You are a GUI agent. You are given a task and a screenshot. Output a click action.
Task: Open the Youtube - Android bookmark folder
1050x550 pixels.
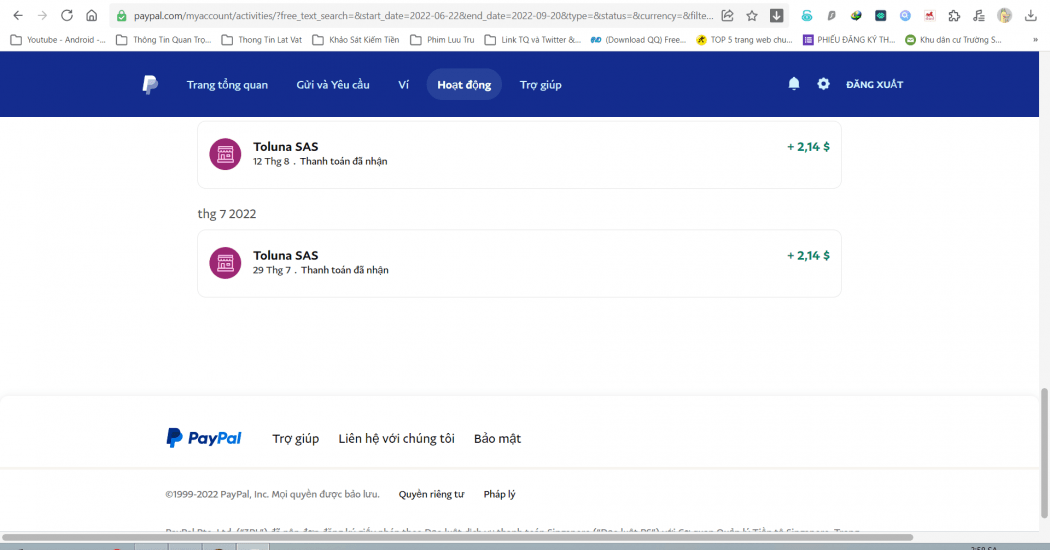58,40
